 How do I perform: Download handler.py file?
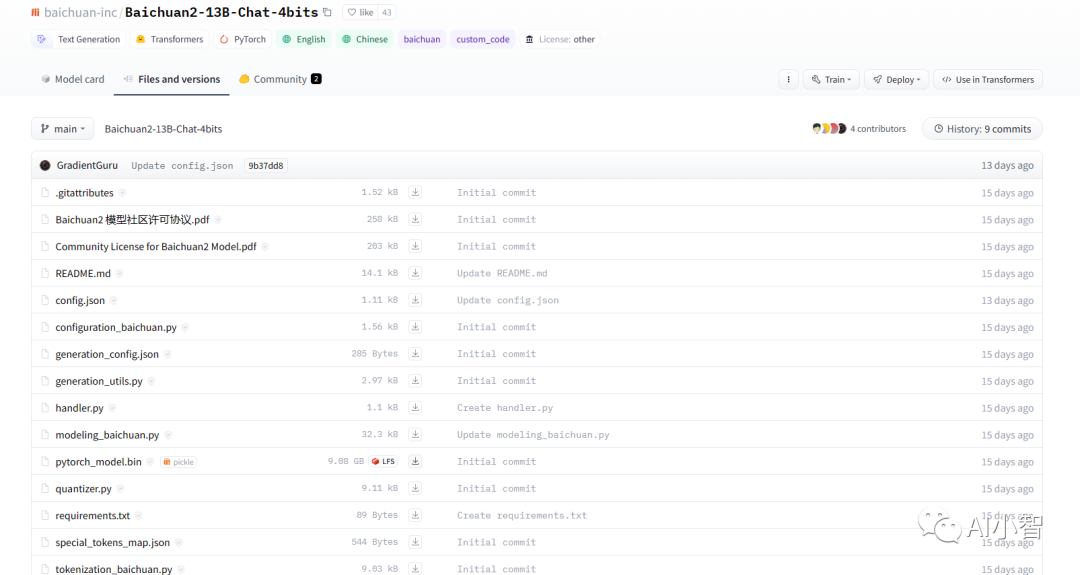click(x=415, y=407)
